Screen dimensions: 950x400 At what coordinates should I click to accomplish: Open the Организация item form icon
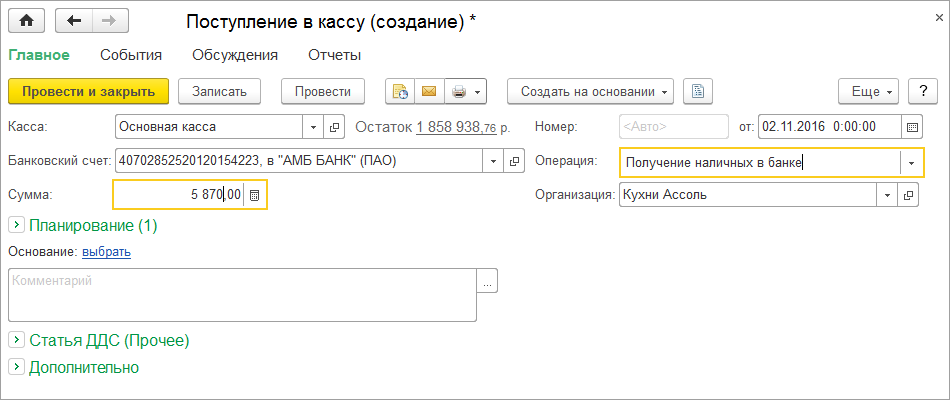909,195
